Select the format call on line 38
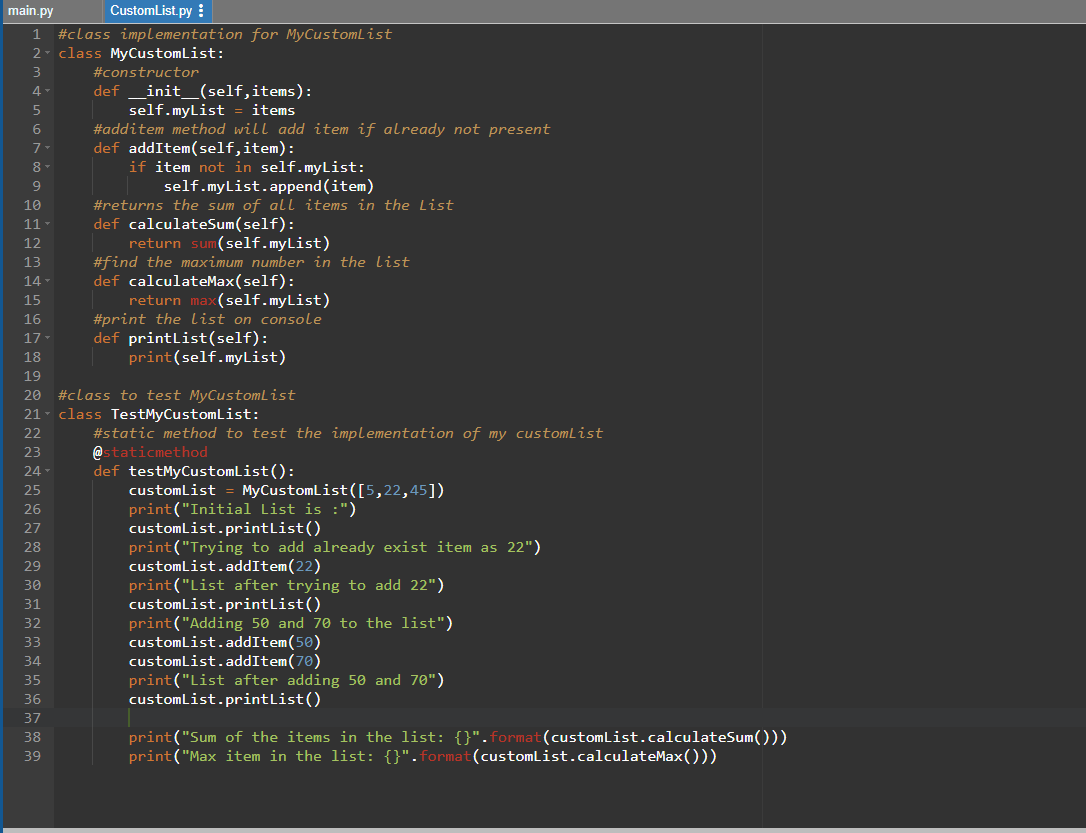This screenshot has height=833, width=1086. [515, 736]
